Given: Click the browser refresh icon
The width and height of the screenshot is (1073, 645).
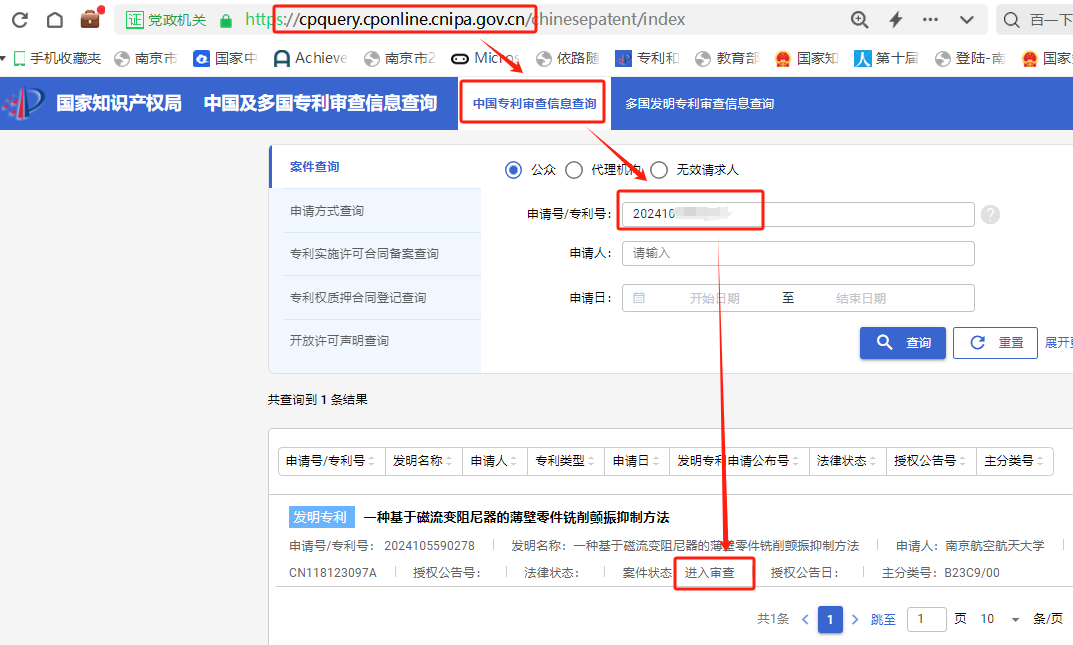Looking at the screenshot, I should coord(20,20).
